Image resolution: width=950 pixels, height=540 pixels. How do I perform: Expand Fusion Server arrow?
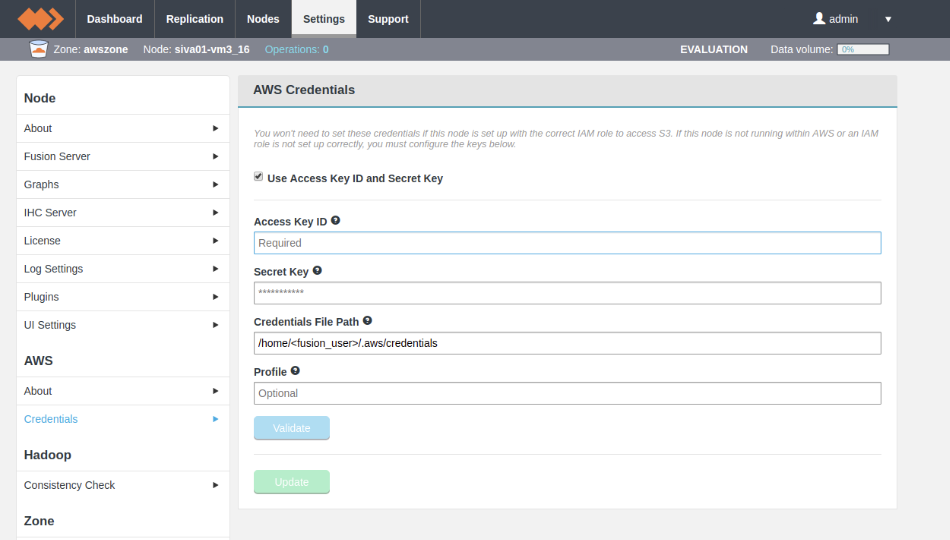coord(215,156)
